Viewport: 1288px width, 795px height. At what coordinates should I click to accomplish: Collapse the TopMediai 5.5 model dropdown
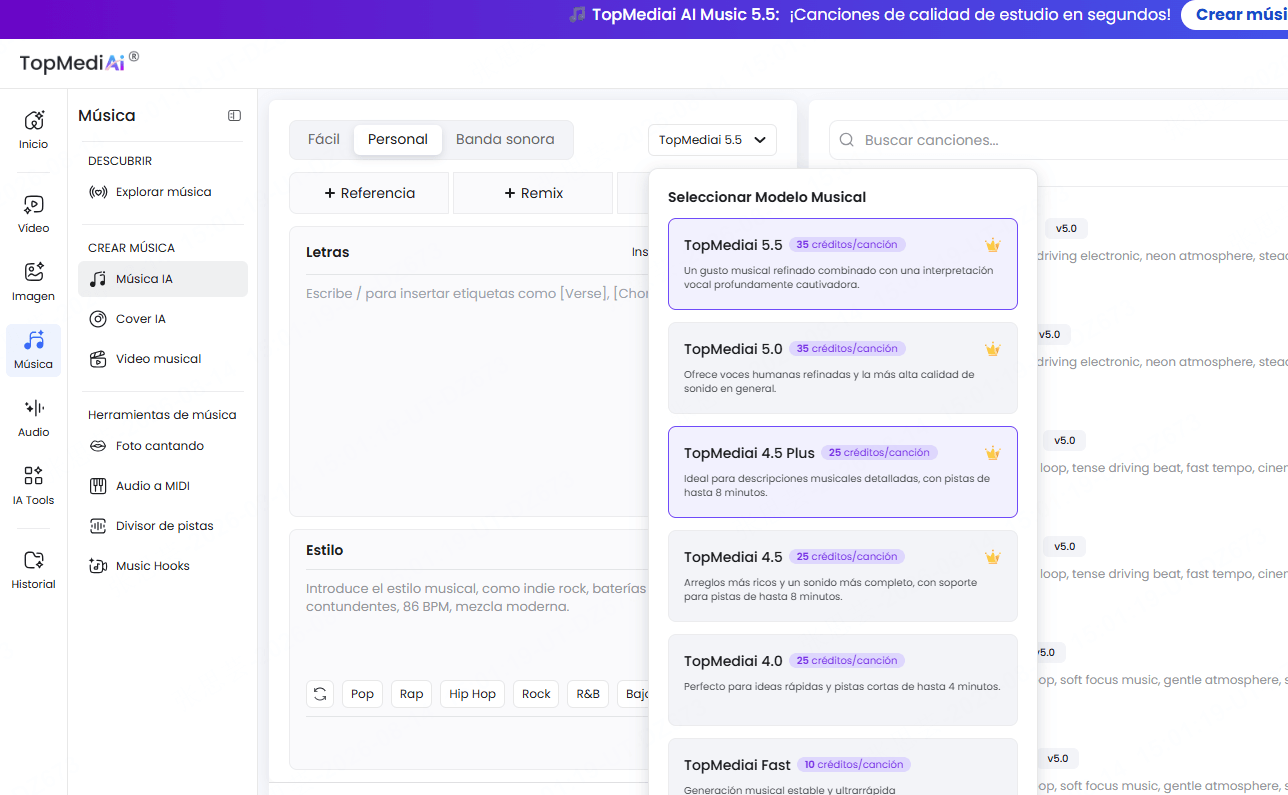712,140
